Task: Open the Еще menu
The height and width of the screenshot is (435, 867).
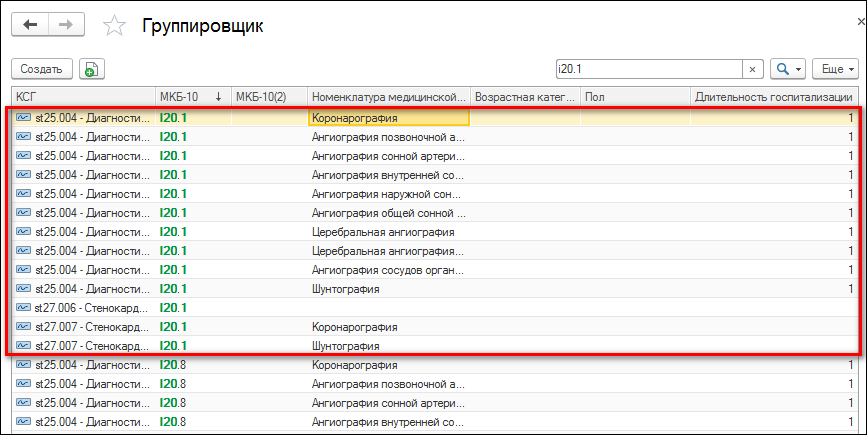Action: [835, 69]
